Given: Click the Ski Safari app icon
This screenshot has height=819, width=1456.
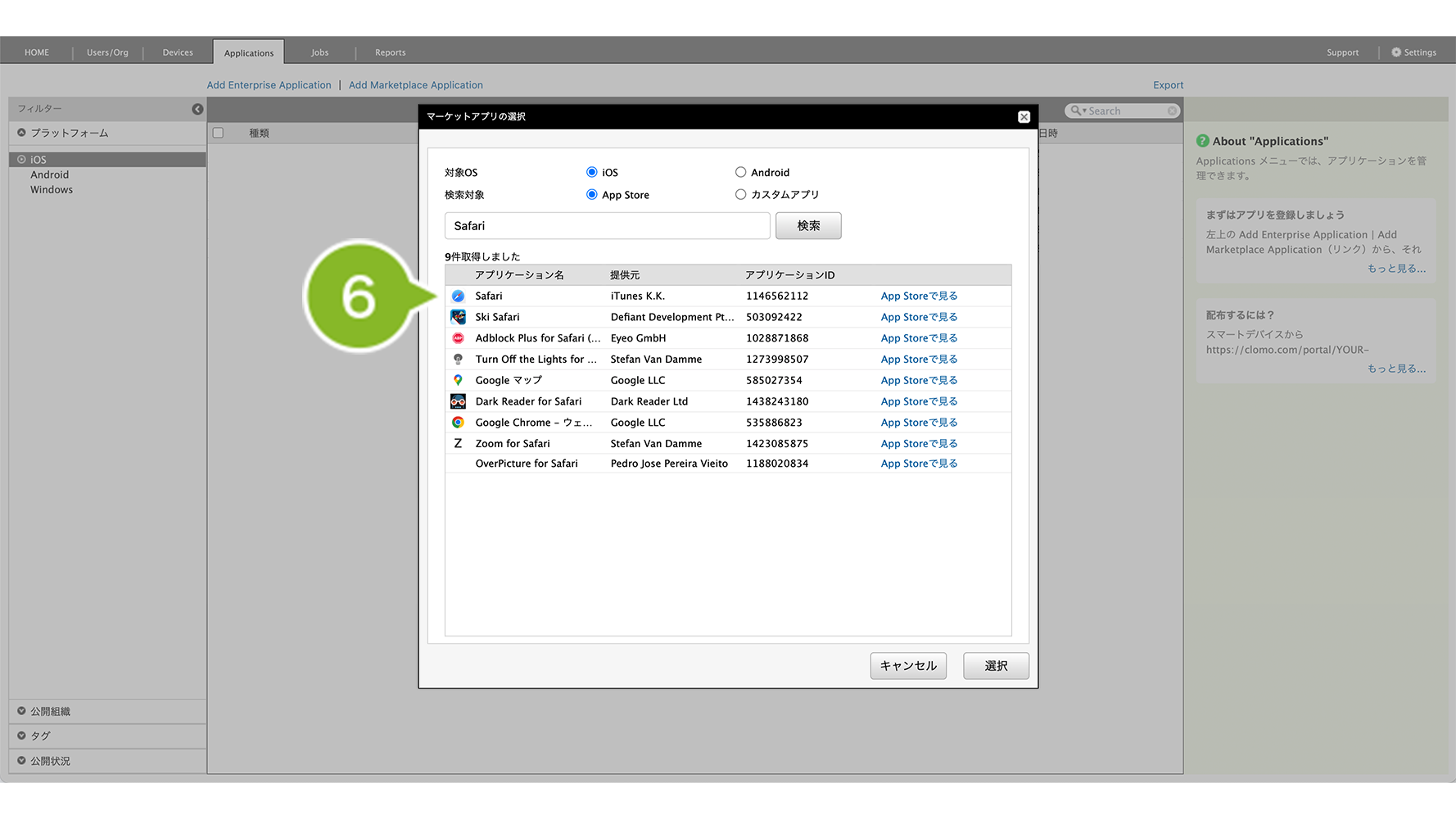Looking at the screenshot, I should pos(458,317).
